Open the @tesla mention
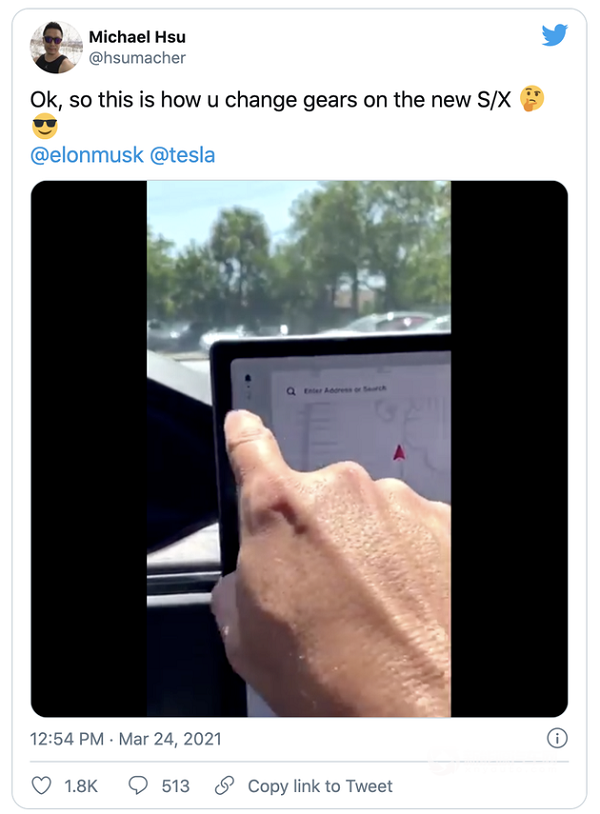 tap(182, 155)
